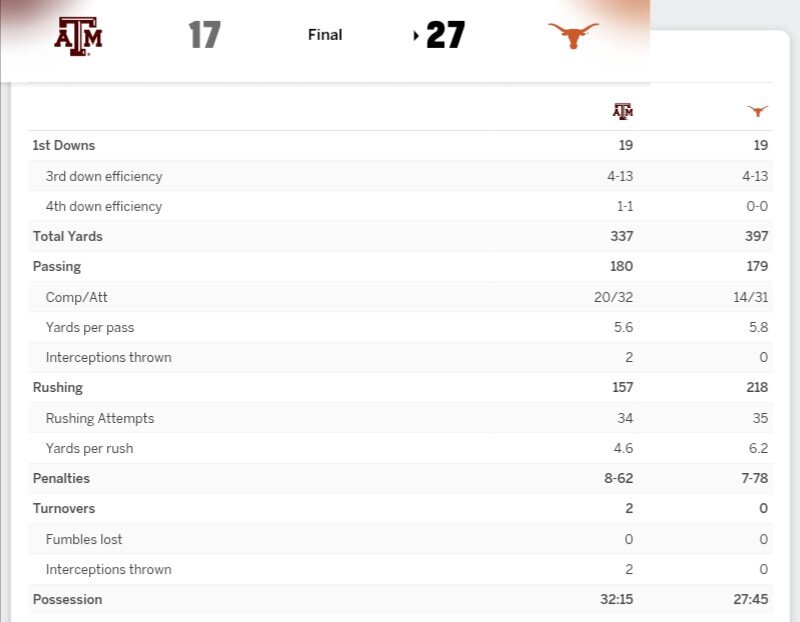Click the Final game status label
This screenshot has height=622, width=800.
pyautogui.click(x=325, y=35)
